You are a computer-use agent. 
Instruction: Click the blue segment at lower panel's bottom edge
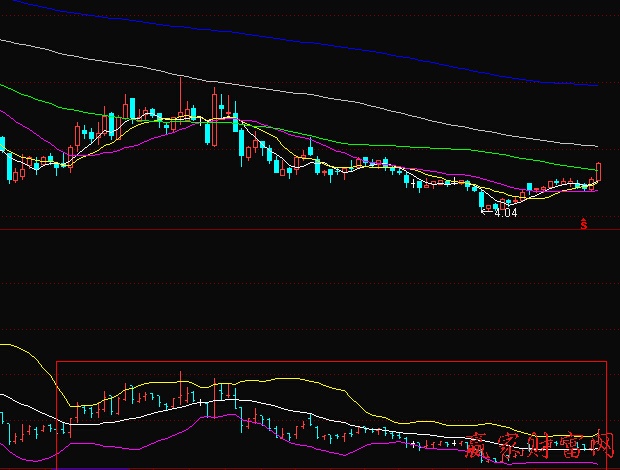coord(95,467)
